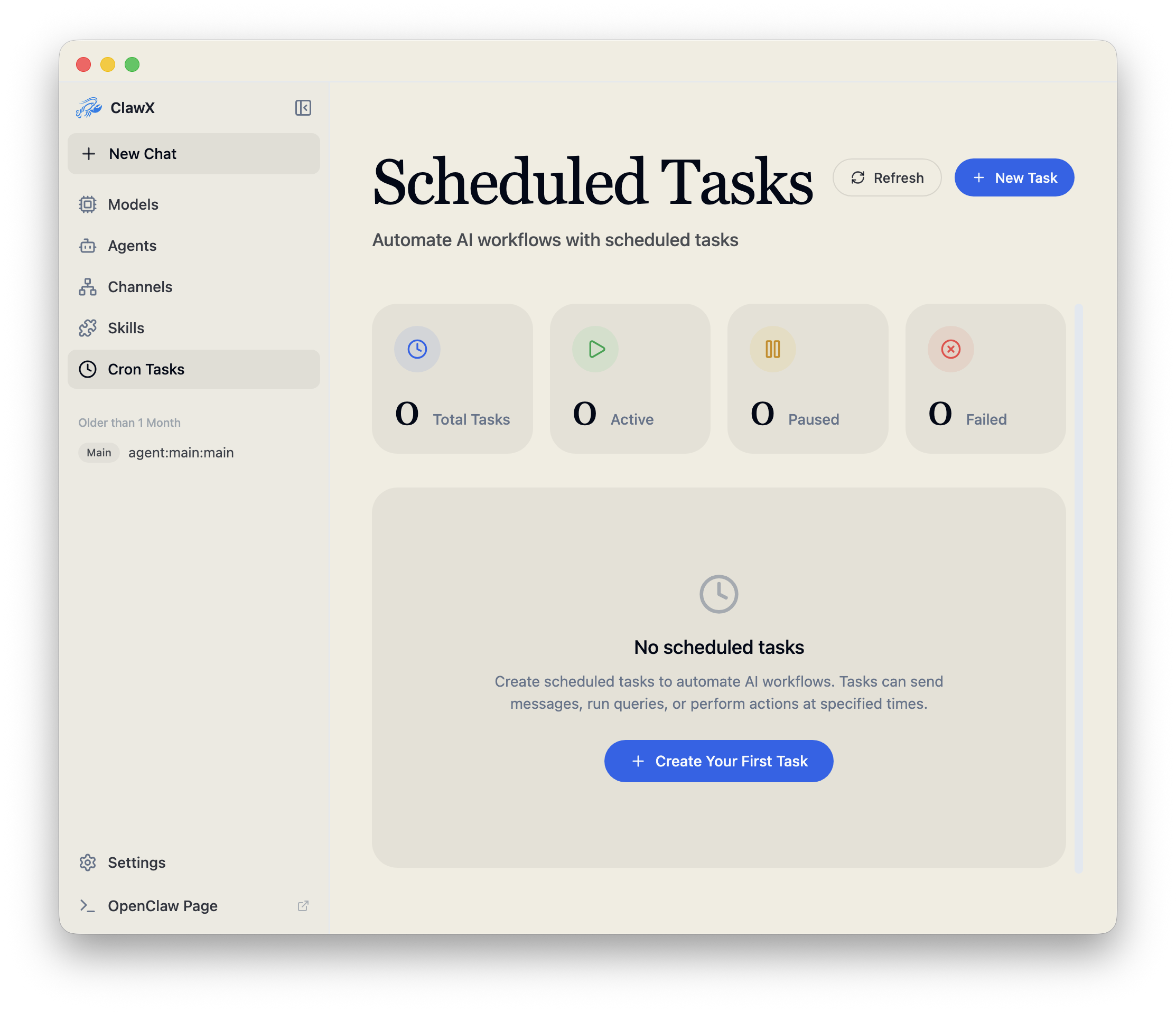The image size is (1176, 1012).
Task: Open the agent:main:main chat session
Action: 181,453
